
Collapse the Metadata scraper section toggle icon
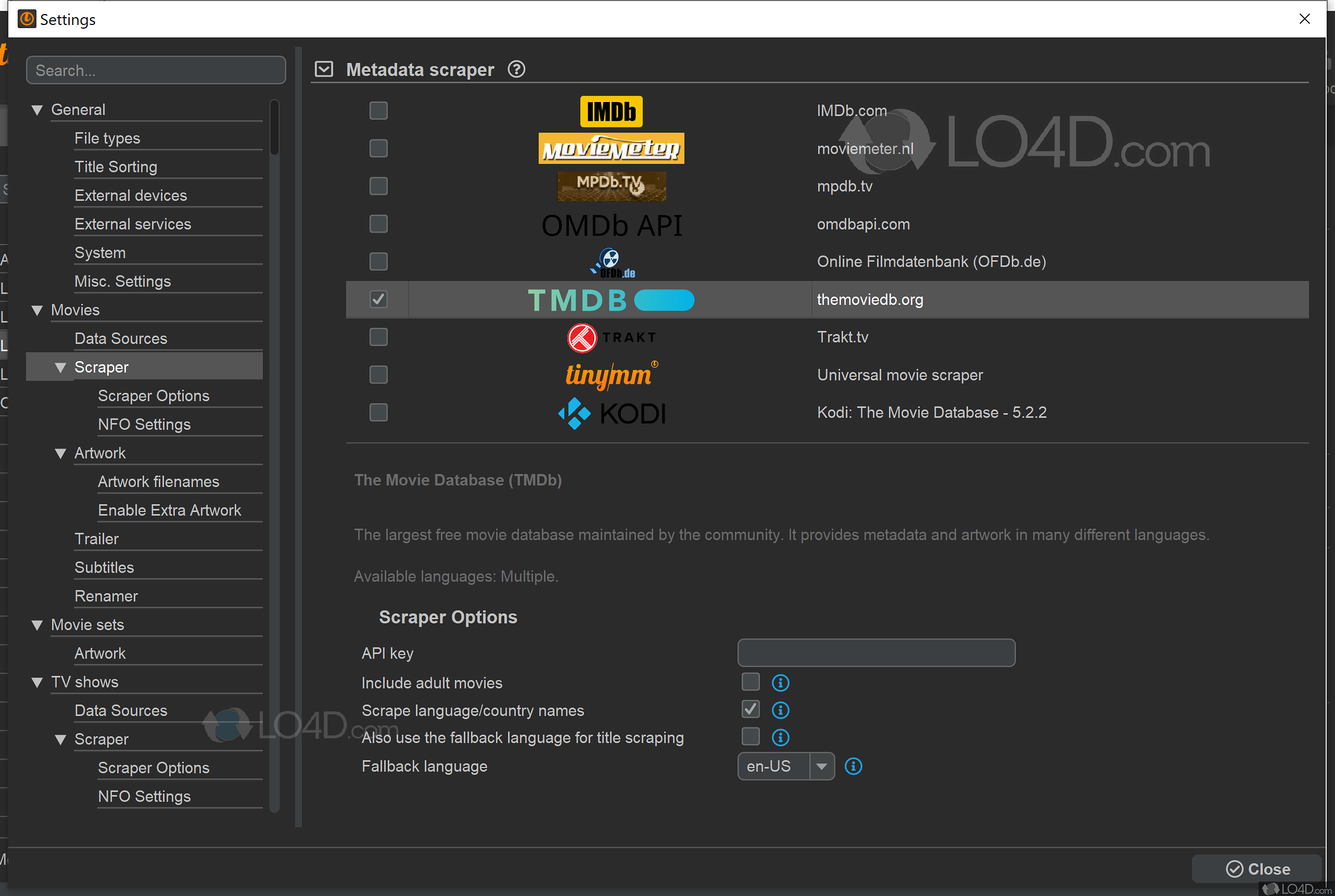[x=324, y=70]
